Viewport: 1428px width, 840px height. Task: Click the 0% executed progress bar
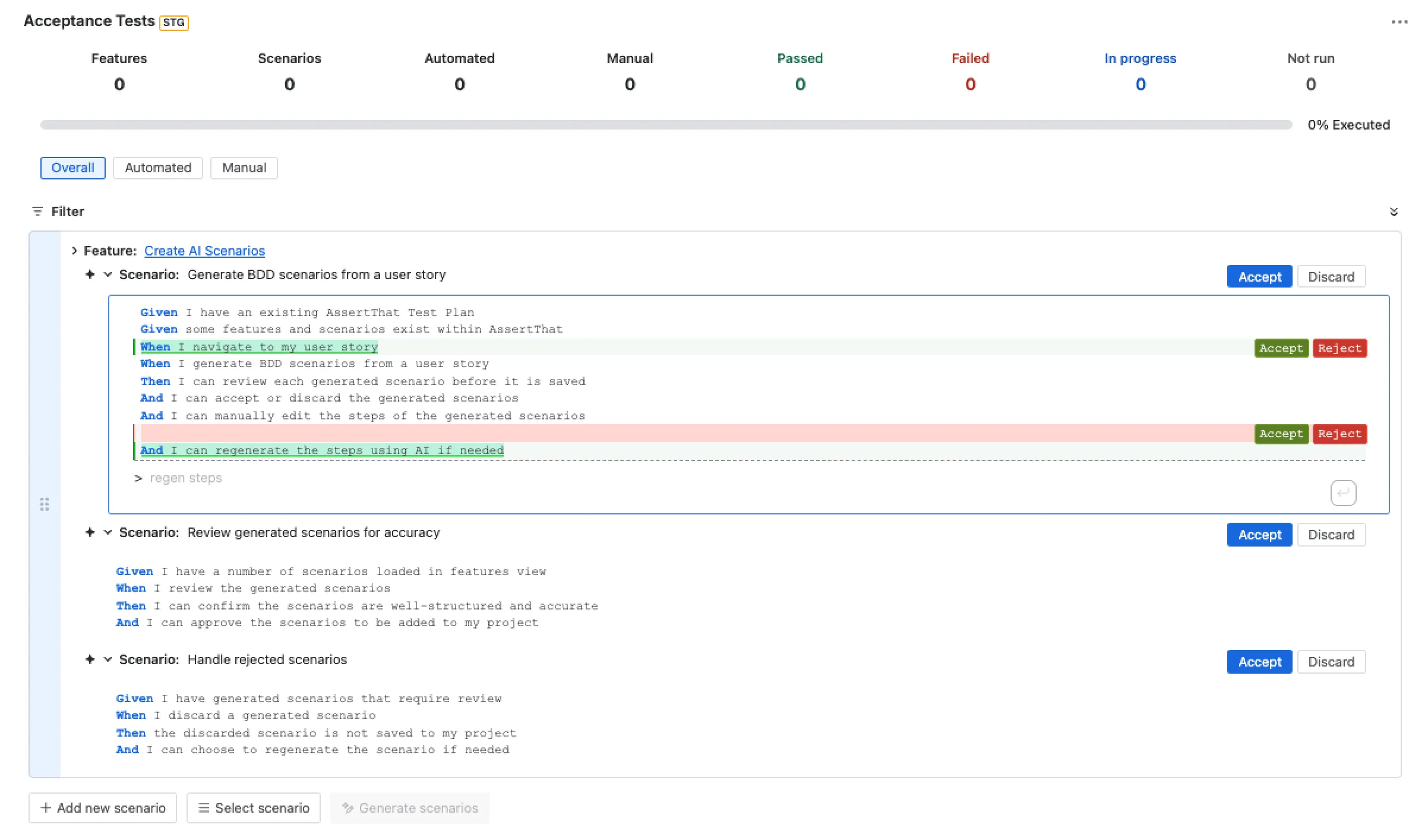tap(666, 125)
